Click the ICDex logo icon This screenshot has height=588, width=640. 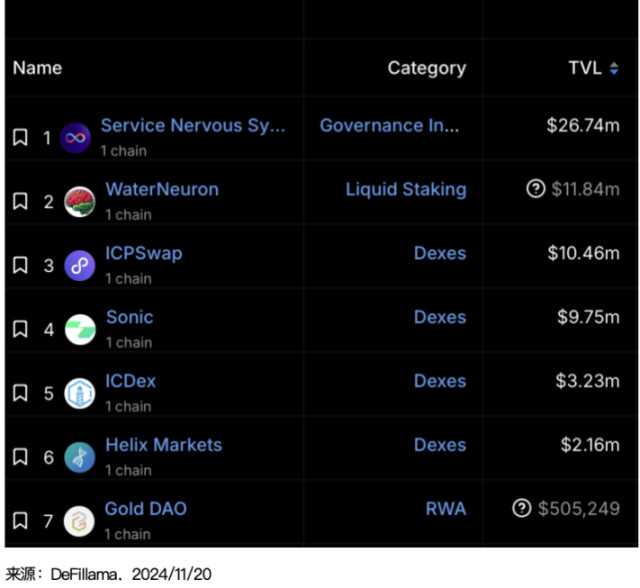coord(80,394)
